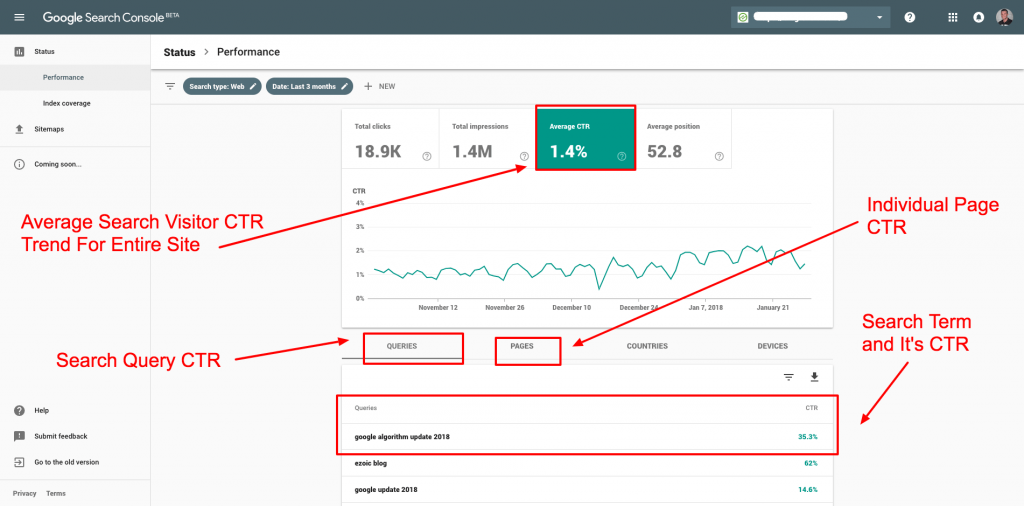Viewport: 1024px width, 506px height.
Task: Switch to the DEVICES tab
Action: (773, 346)
